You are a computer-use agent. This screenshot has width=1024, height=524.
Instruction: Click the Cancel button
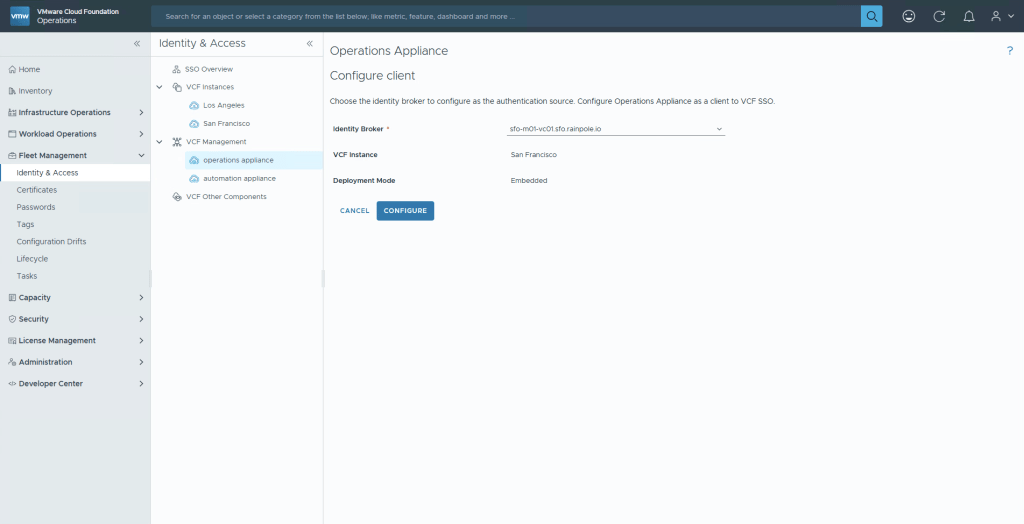(354, 211)
